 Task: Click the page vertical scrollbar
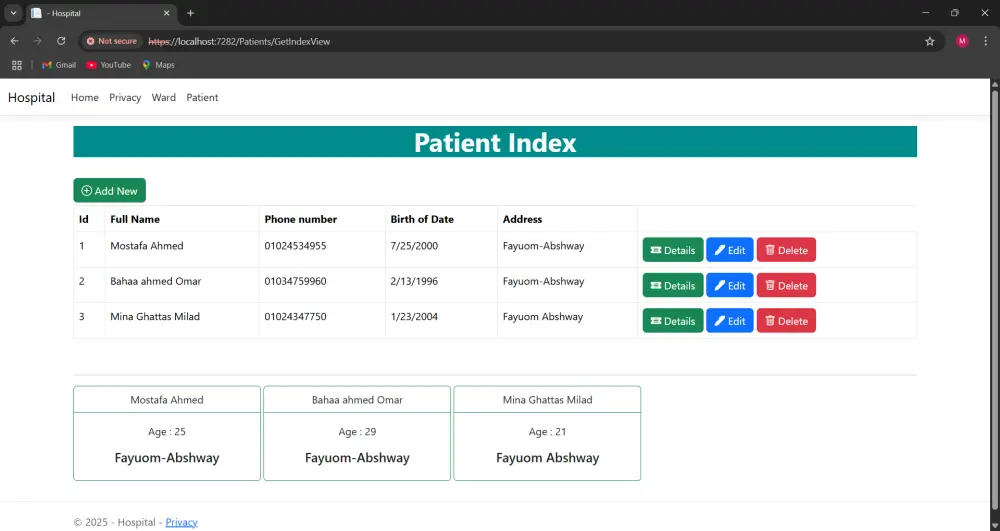(994, 300)
